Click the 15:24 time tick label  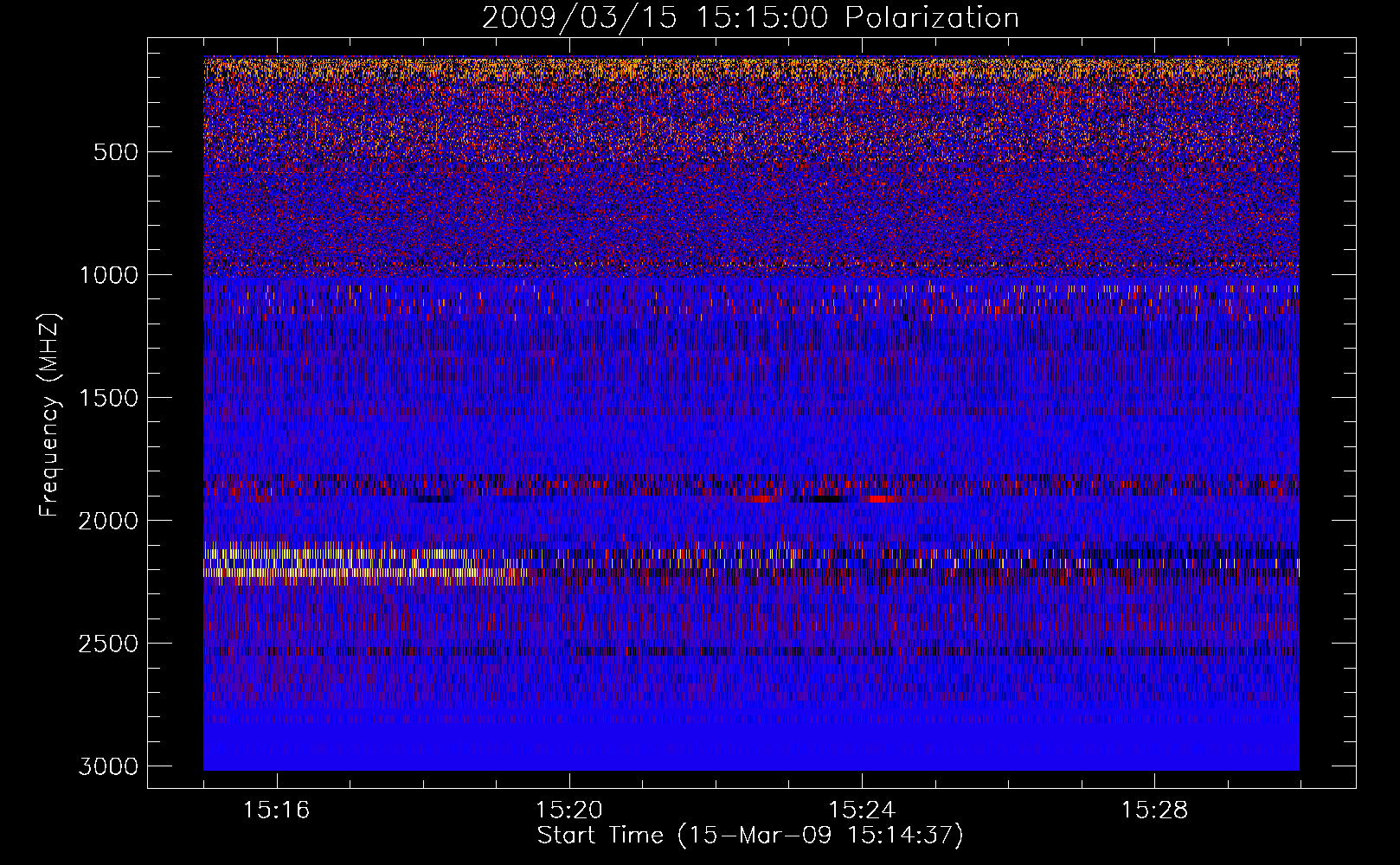pyautogui.click(x=862, y=811)
